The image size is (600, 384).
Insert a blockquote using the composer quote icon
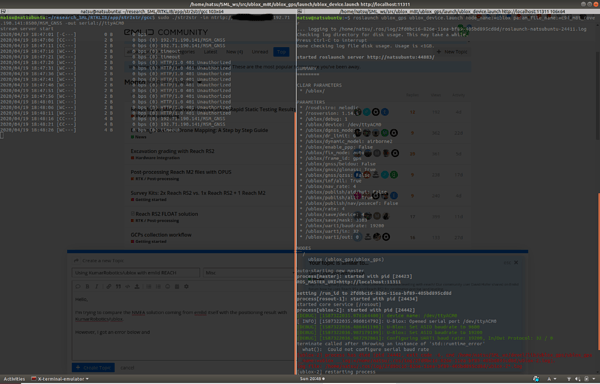[118, 286]
